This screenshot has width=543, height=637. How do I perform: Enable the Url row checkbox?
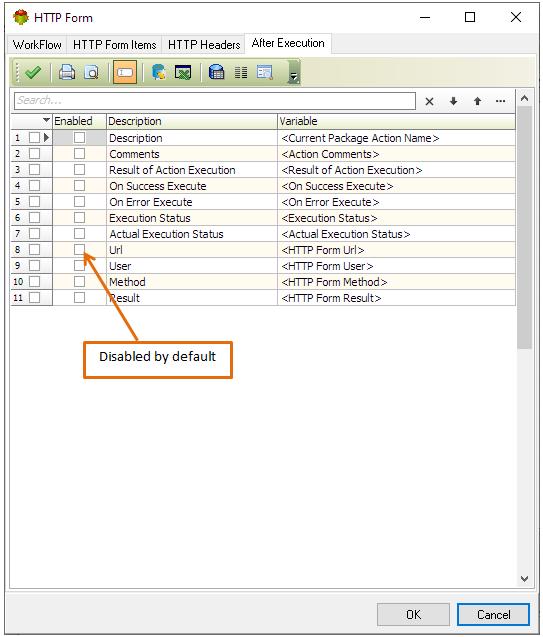(x=79, y=249)
